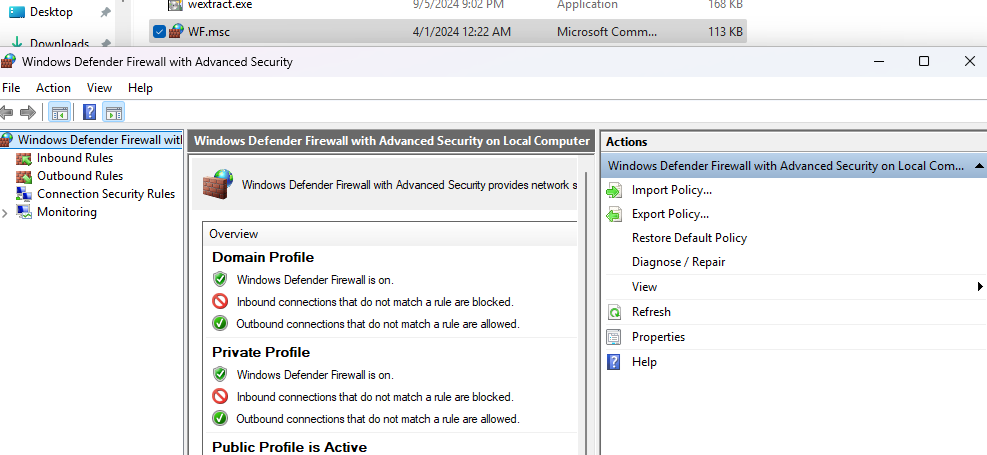The image size is (987, 455).
Task: Toggle the Show/Hide Action Pane toolbar icon
Action: tap(113, 113)
